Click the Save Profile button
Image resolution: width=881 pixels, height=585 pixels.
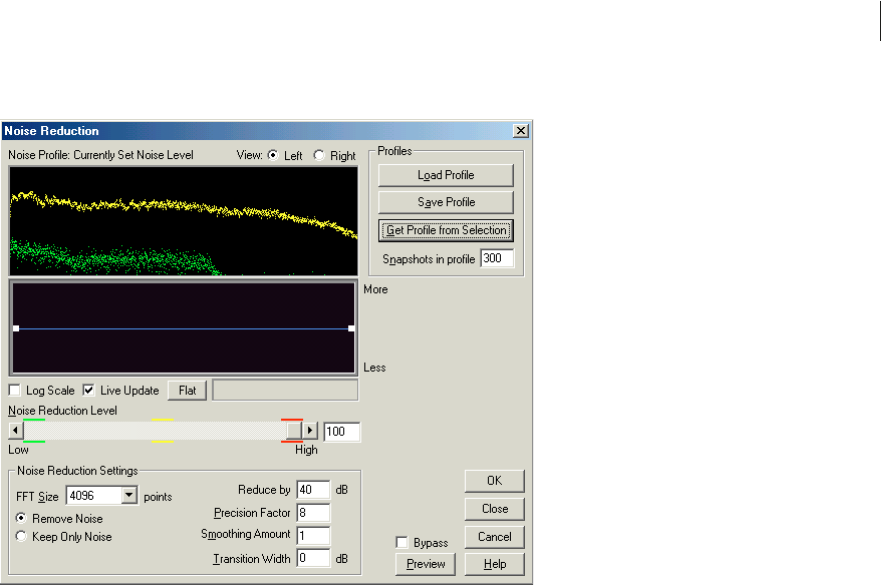pyautogui.click(x=445, y=203)
